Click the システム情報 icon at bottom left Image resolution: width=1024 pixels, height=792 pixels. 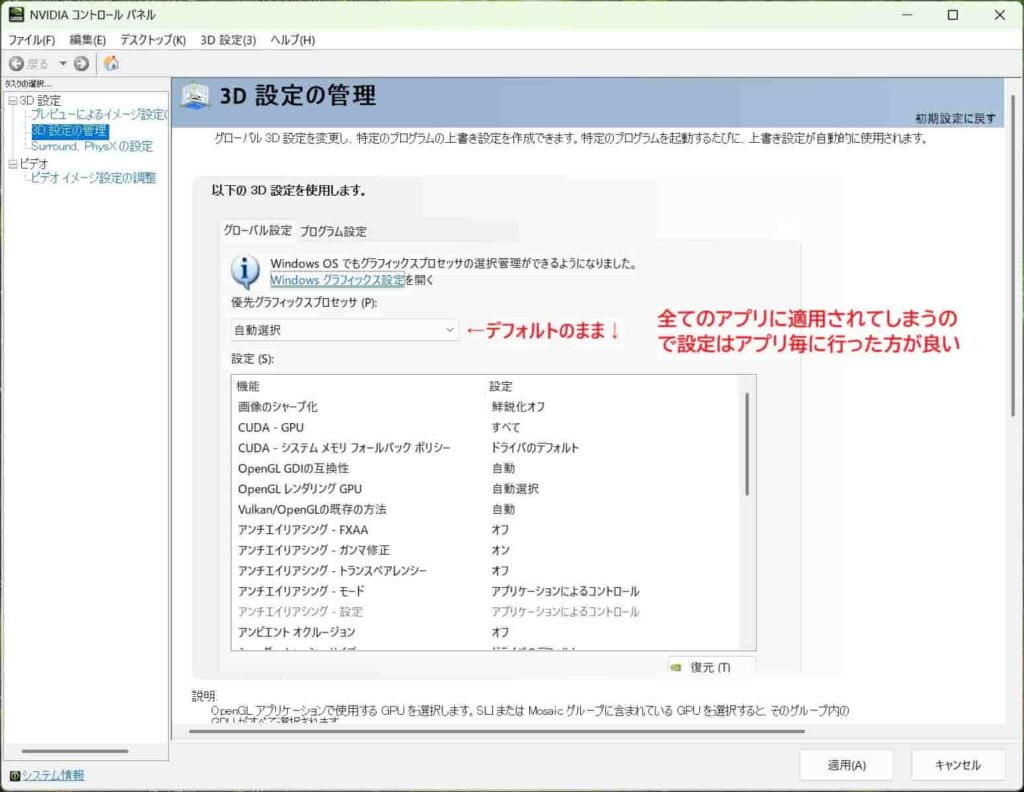tap(14, 776)
